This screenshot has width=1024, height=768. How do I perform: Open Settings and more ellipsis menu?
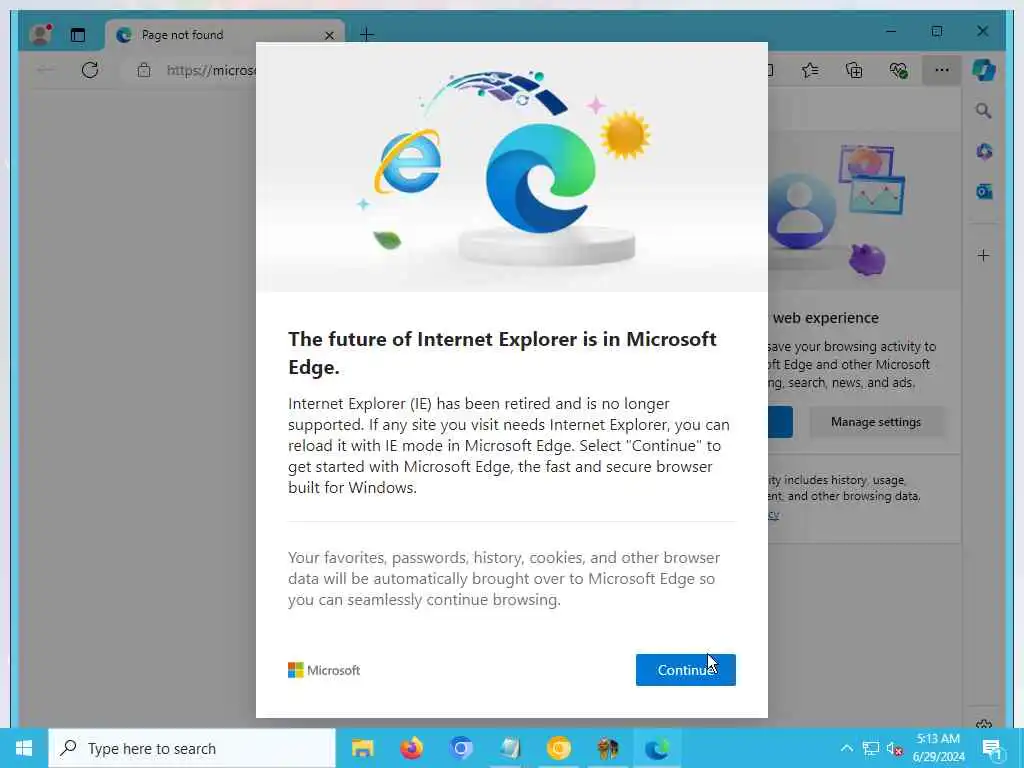[942, 70]
